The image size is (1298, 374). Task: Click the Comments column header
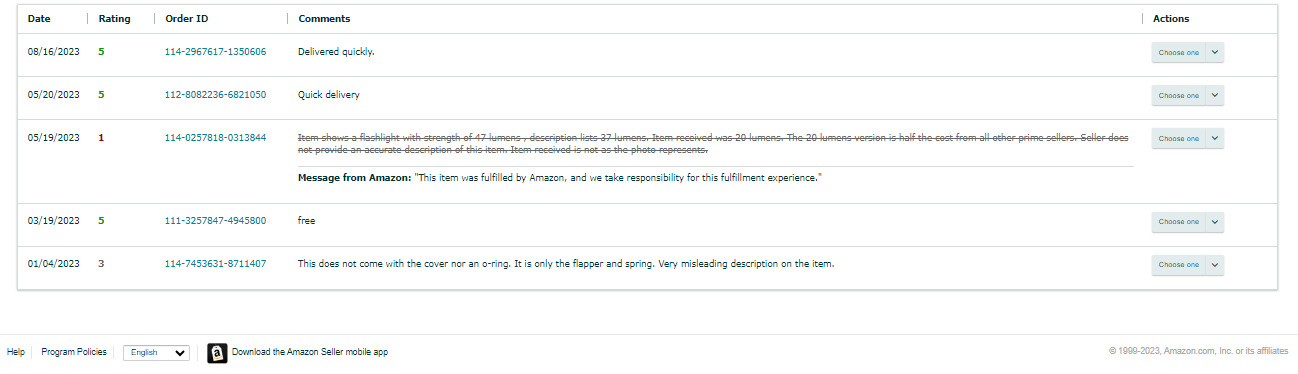324,19
